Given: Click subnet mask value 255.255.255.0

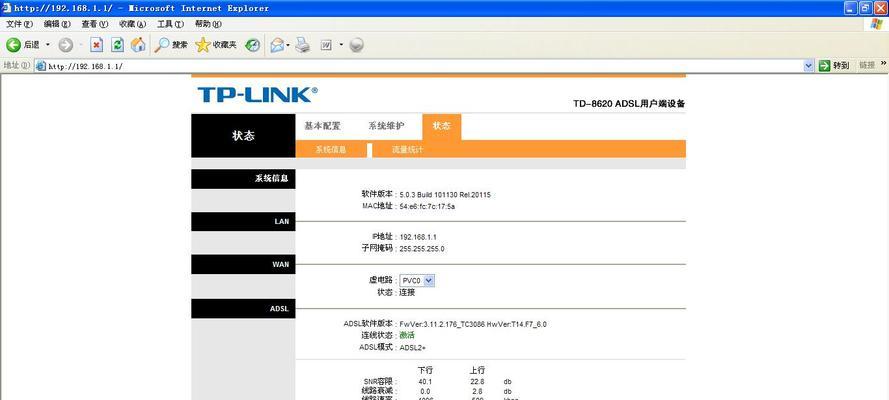Looking at the screenshot, I should (422, 249).
